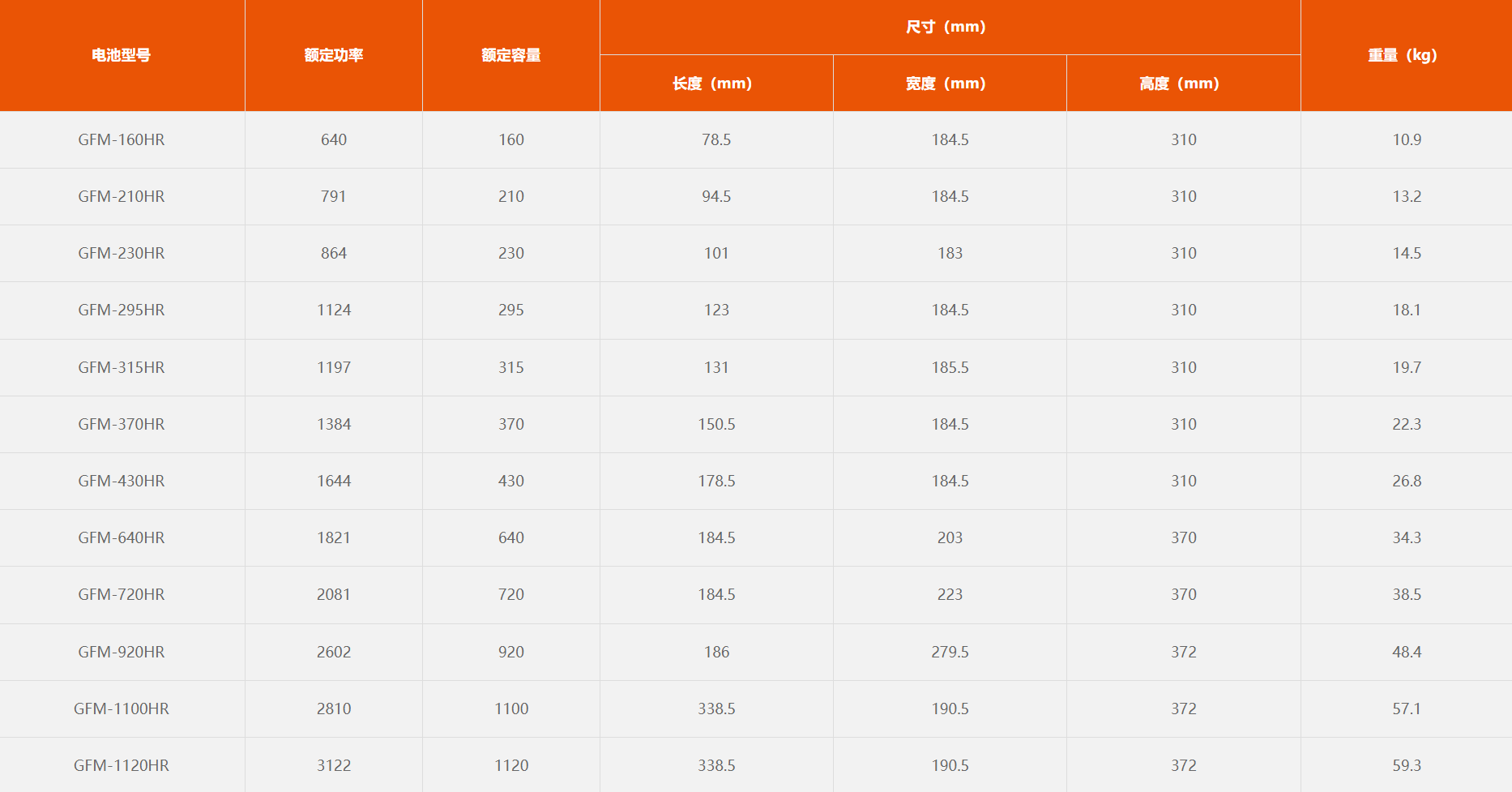The height and width of the screenshot is (792, 1512).
Task: Click the 重量 (kg) column header
Action: coord(1403,55)
